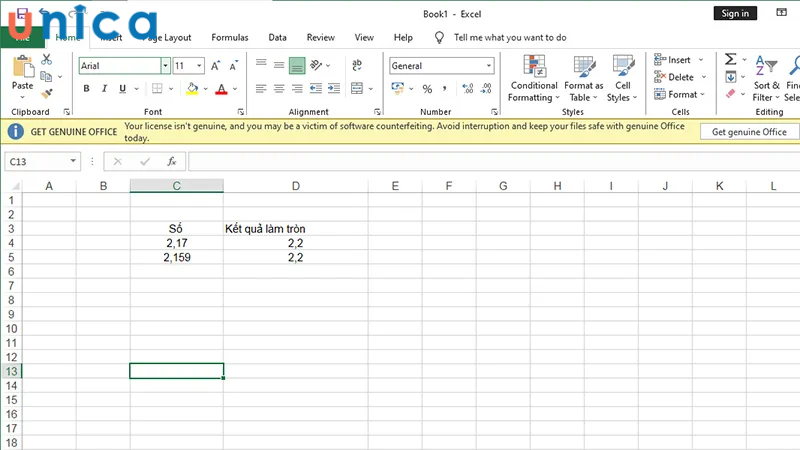Image resolution: width=800 pixels, height=450 pixels.
Task: Click the AutoSum sigma icon
Action: [x=730, y=60]
